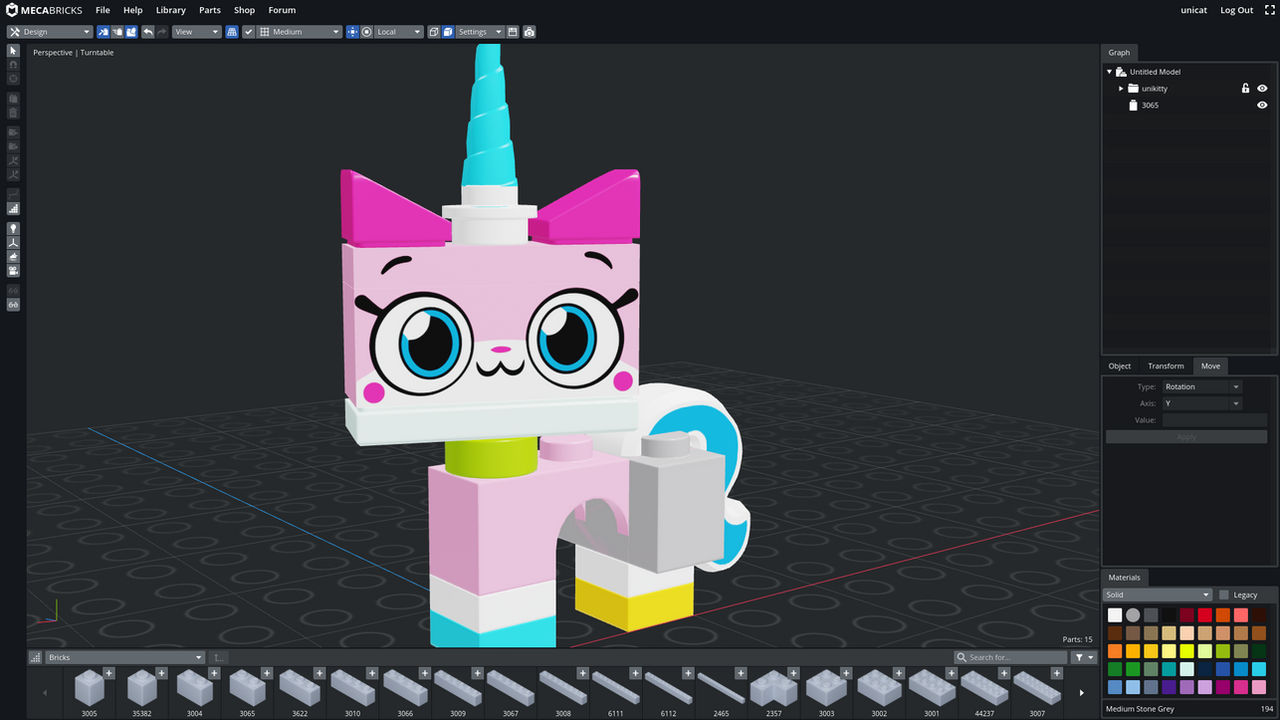Switch to the Object tab
This screenshot has width=1280, height=720.
click(1119, 366)
